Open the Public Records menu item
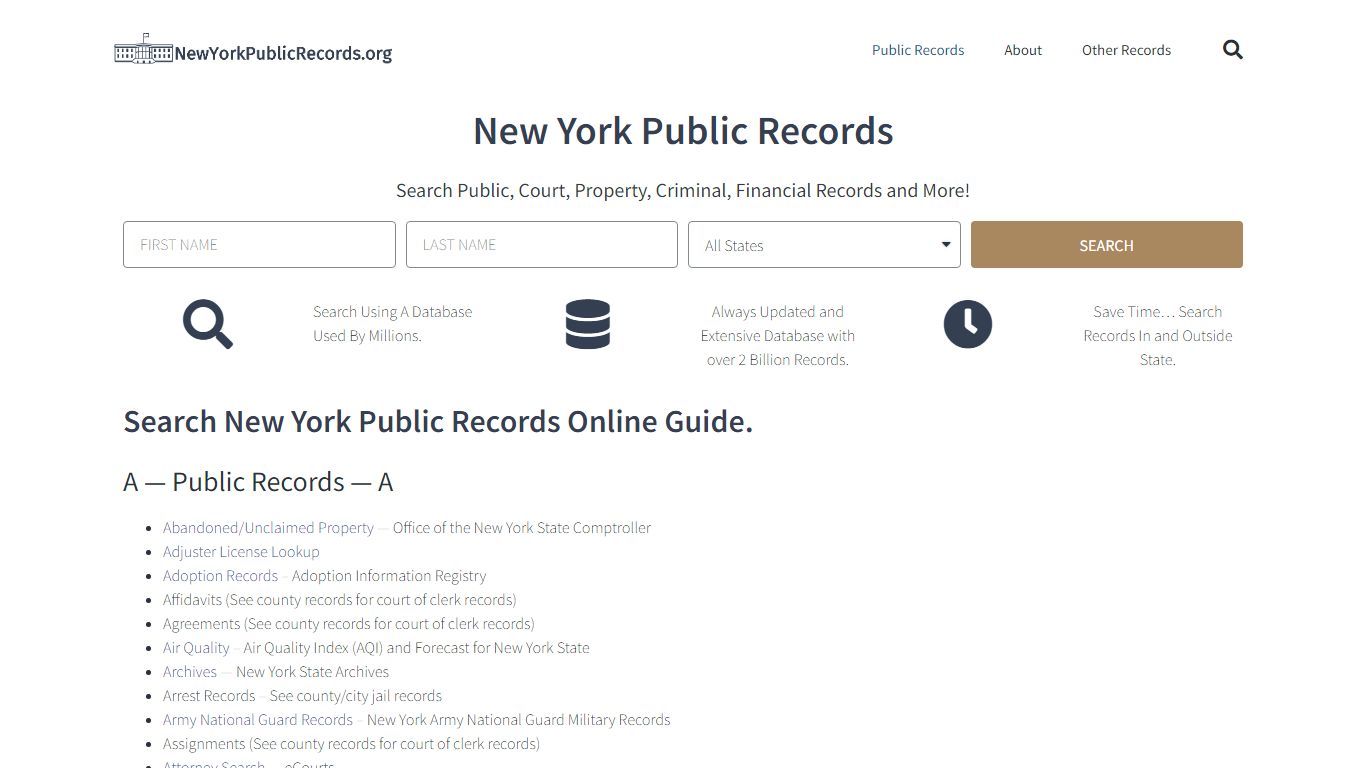 (917, 49)
